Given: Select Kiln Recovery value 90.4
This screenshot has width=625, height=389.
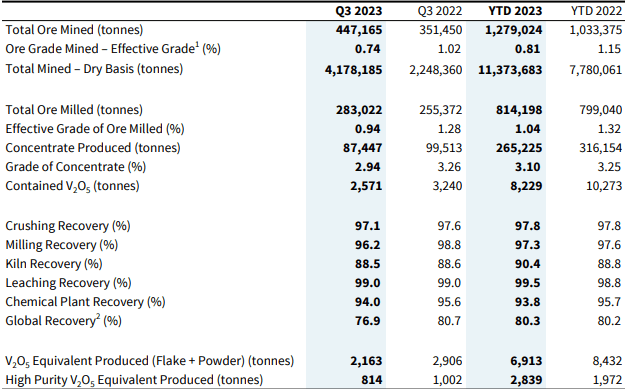Looking at the screenshot, I should click(527, 264).
